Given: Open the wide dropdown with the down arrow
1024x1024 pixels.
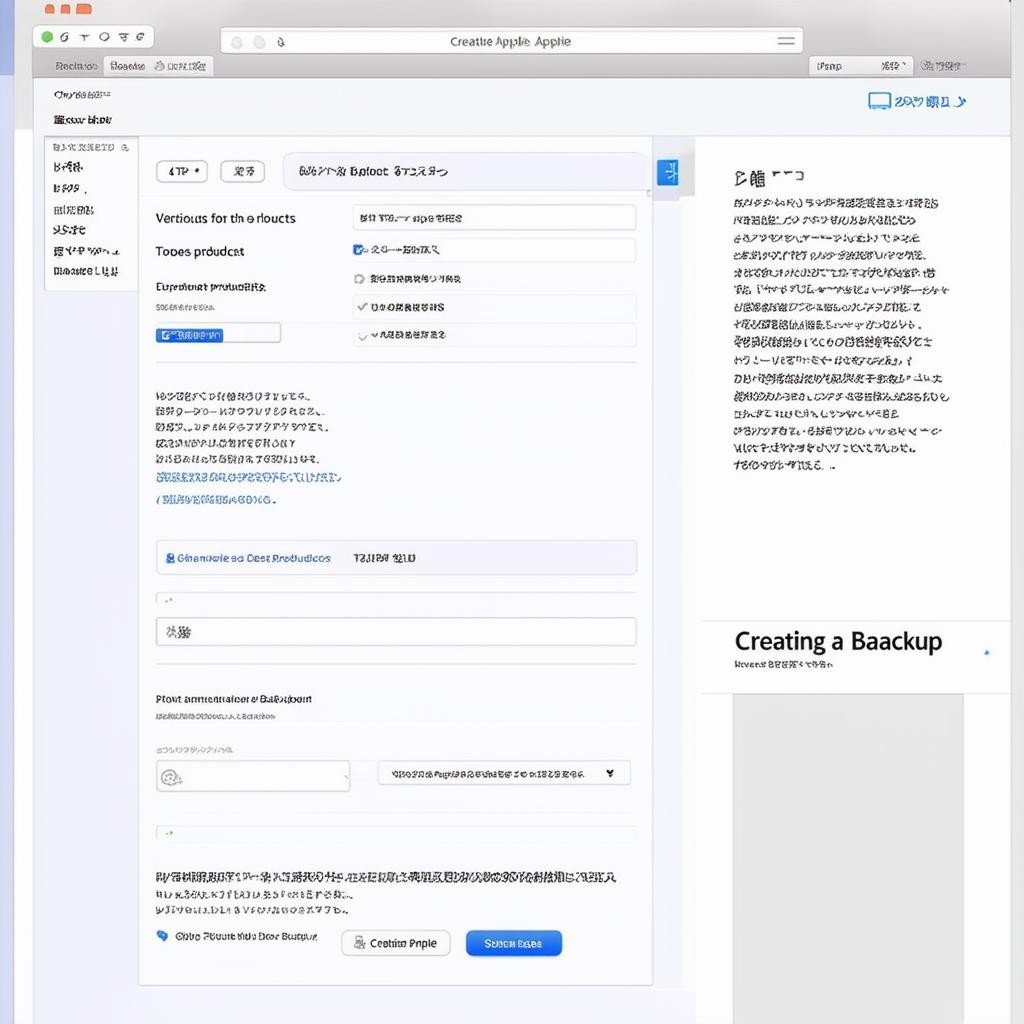Looking at the screenshot, I should pyautogui.click(x=503, y=773).
